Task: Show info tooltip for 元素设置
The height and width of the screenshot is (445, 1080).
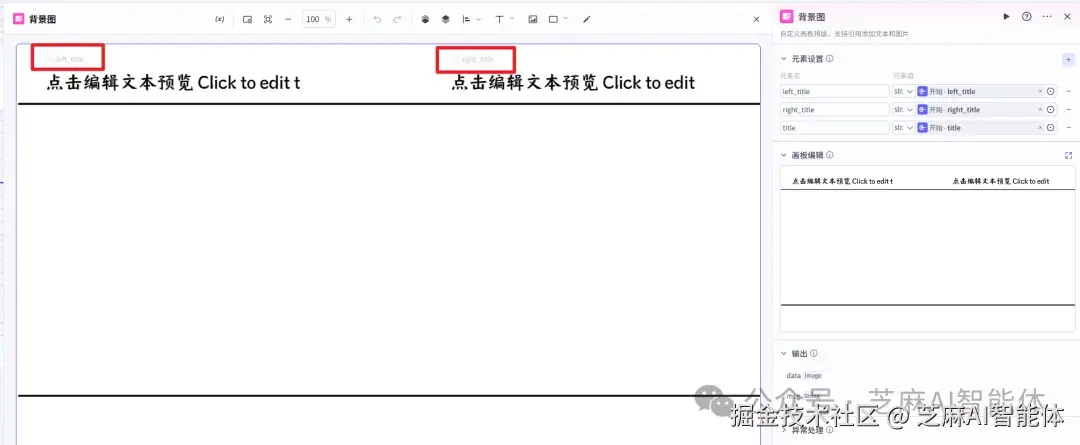Action: [829, 59]
